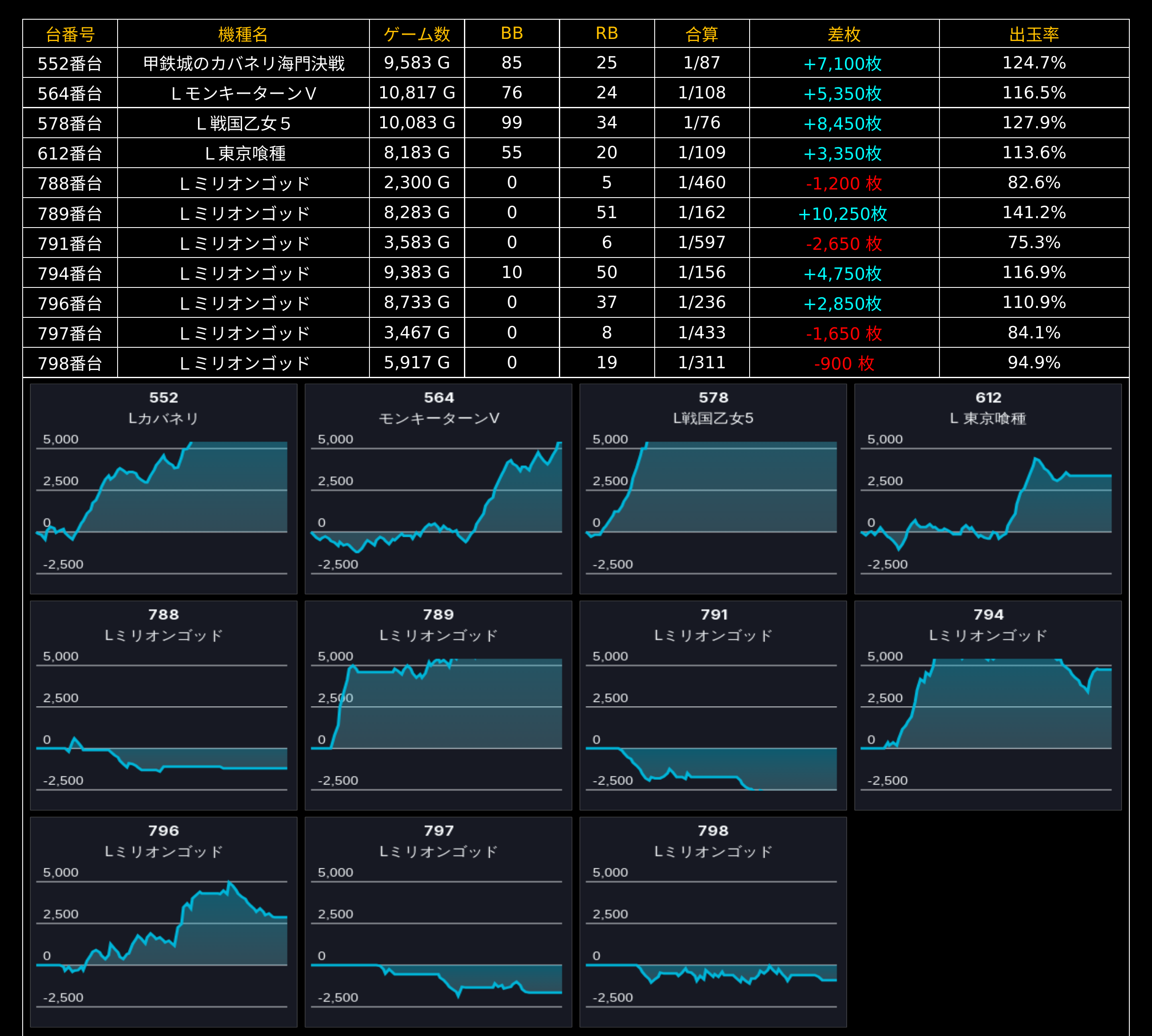
Task: Click the 2,300 G game count
Action: pos(416,183)
